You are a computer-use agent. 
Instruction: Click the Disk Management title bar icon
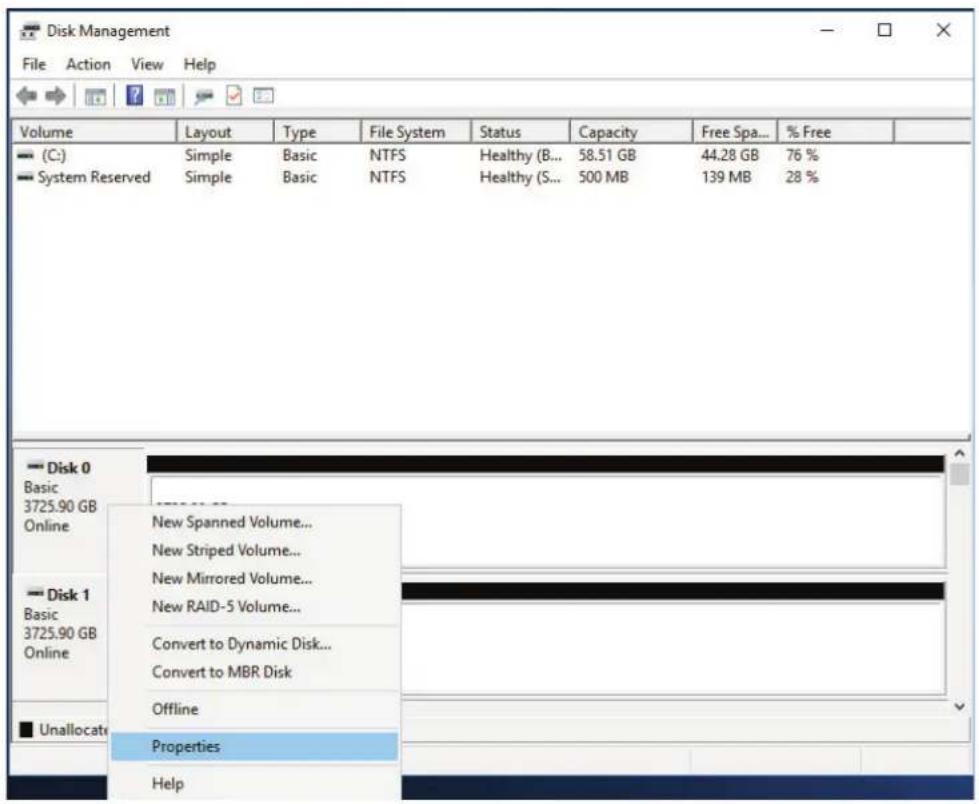click(29, 31)
